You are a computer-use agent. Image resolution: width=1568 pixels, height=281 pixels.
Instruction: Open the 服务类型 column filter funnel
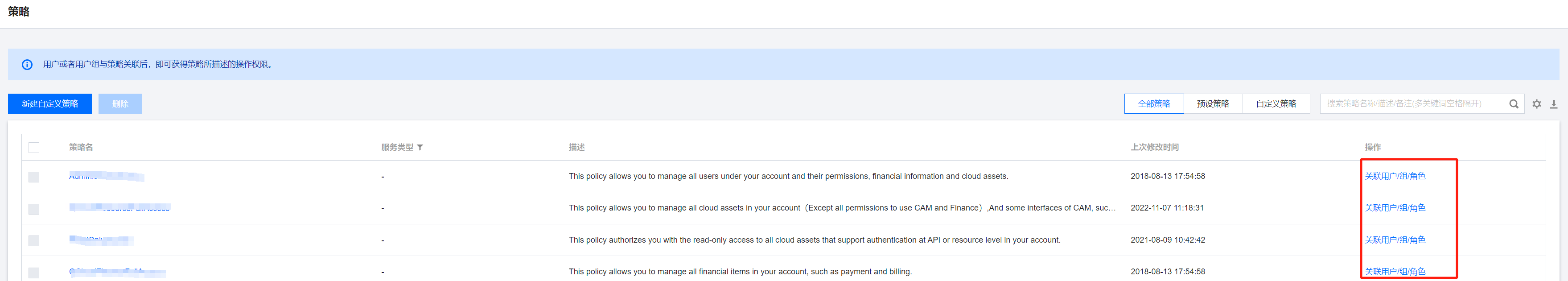click(420, 148)
